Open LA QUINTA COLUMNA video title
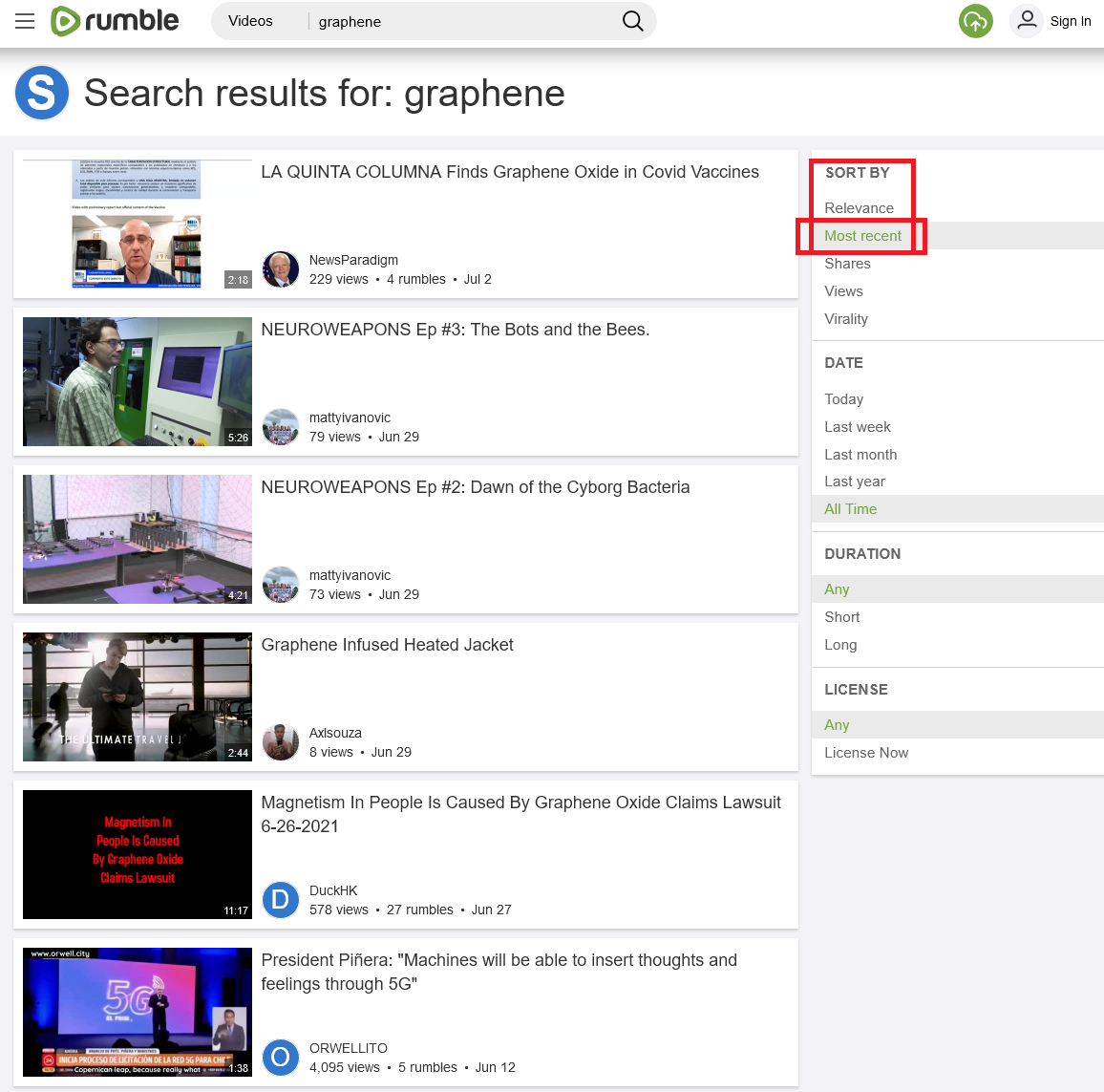The height and width of the screenshot is (1092, 1104). [510, 172]
